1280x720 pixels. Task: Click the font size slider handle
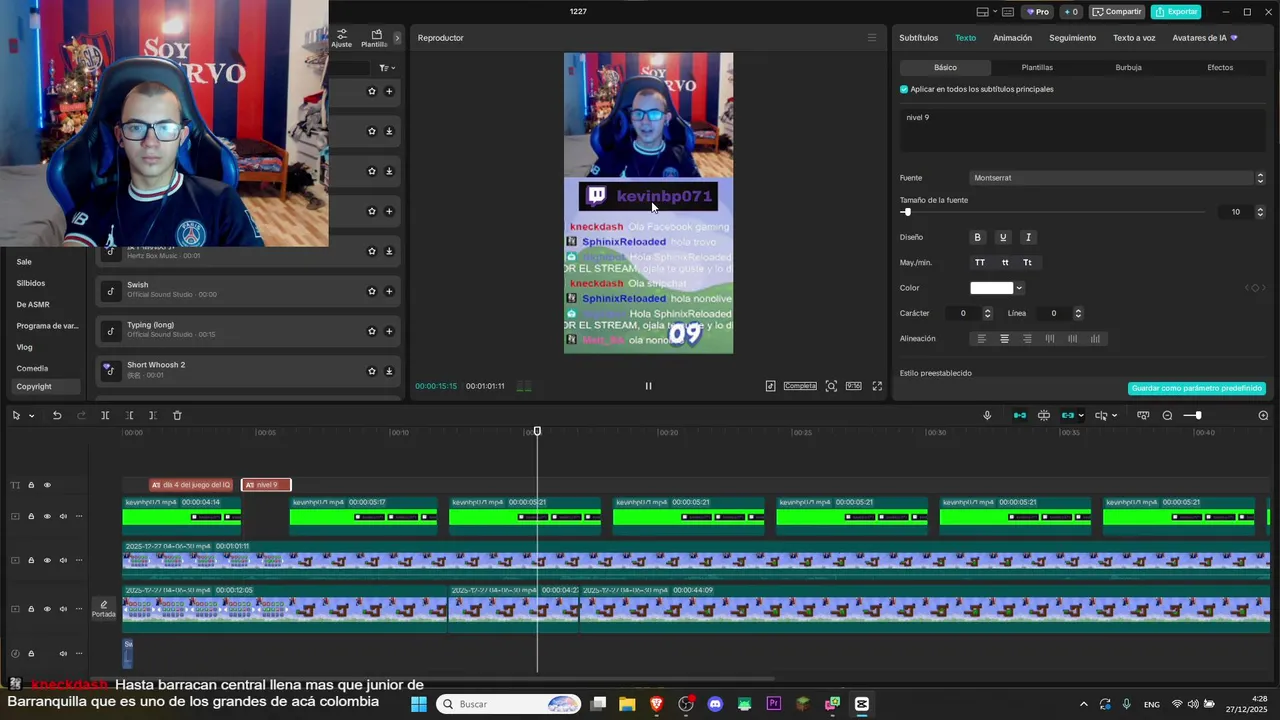tap(907, 212)
